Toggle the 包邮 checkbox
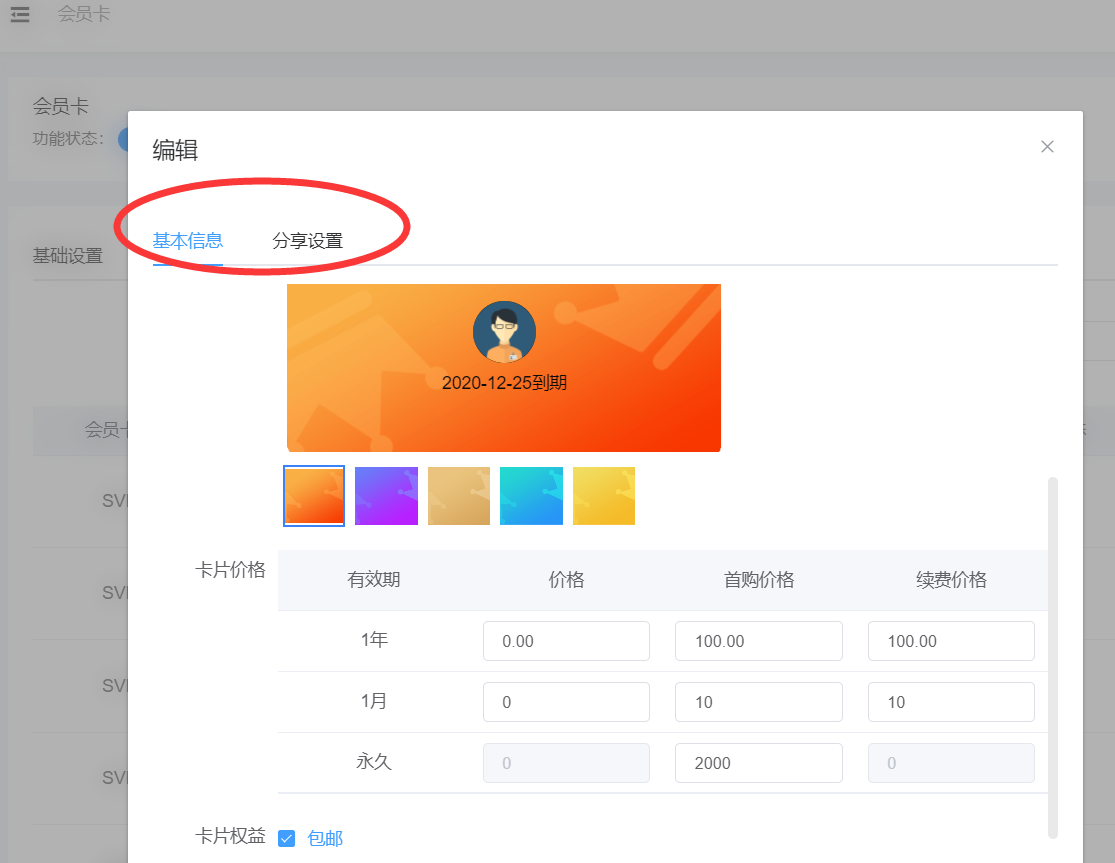This screenshot has width=1115, height=863. pyautogui.click(x=287, y=838)
